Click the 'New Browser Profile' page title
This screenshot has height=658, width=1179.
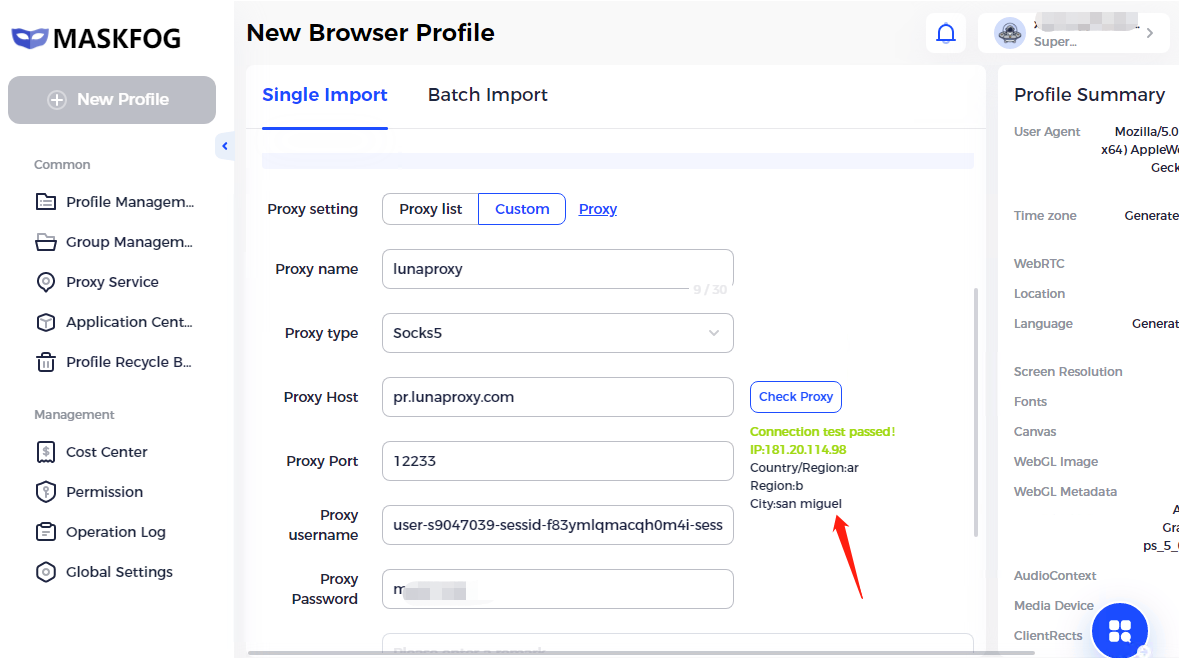[371, 33]
